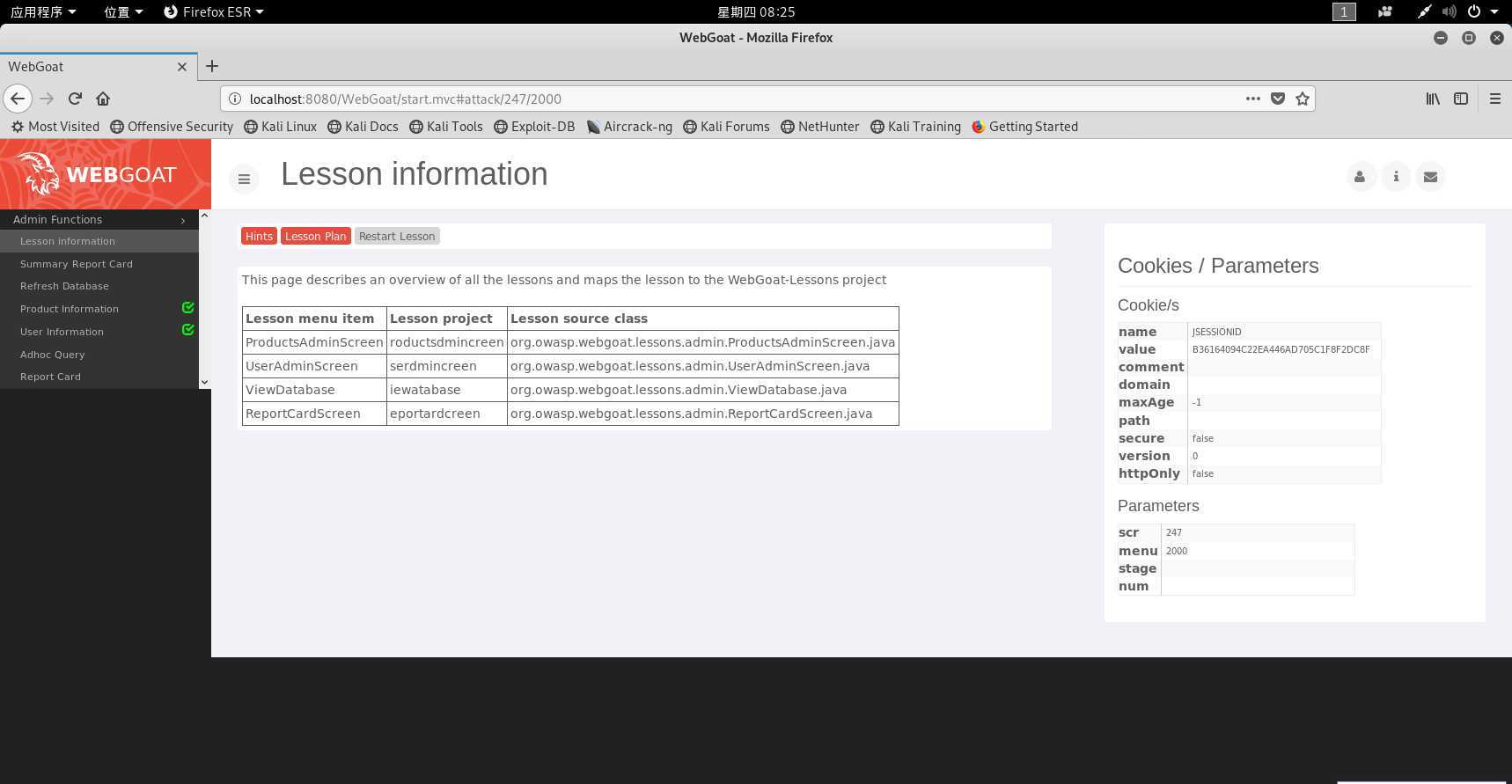
Task: Click the clock showing 星期四 08:25
Action: point(756,11)
